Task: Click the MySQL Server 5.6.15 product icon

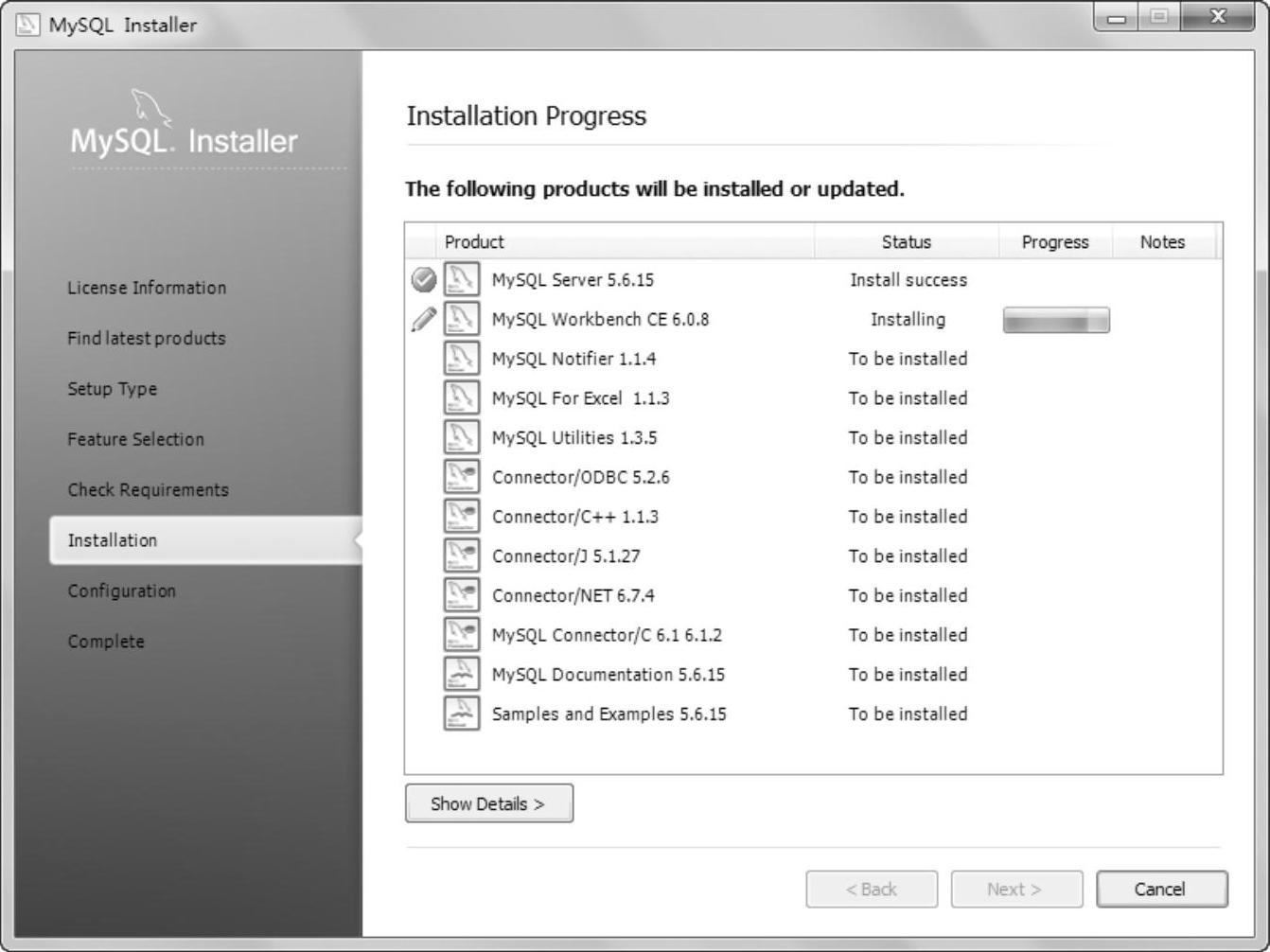Action: click(x=461, y=279)
